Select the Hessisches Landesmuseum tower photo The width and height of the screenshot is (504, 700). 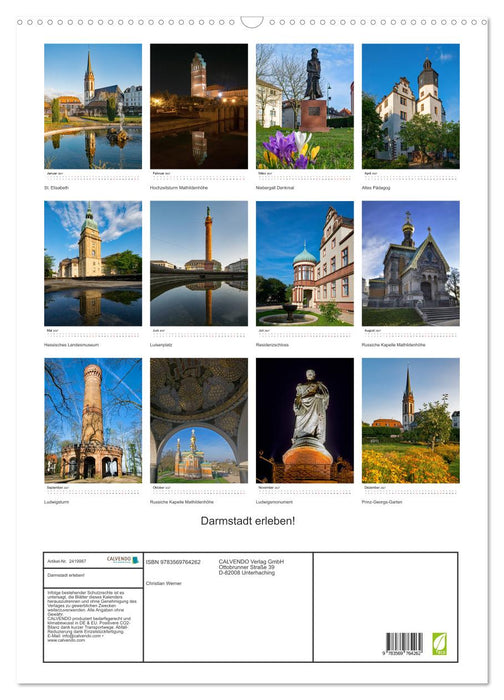93,263
